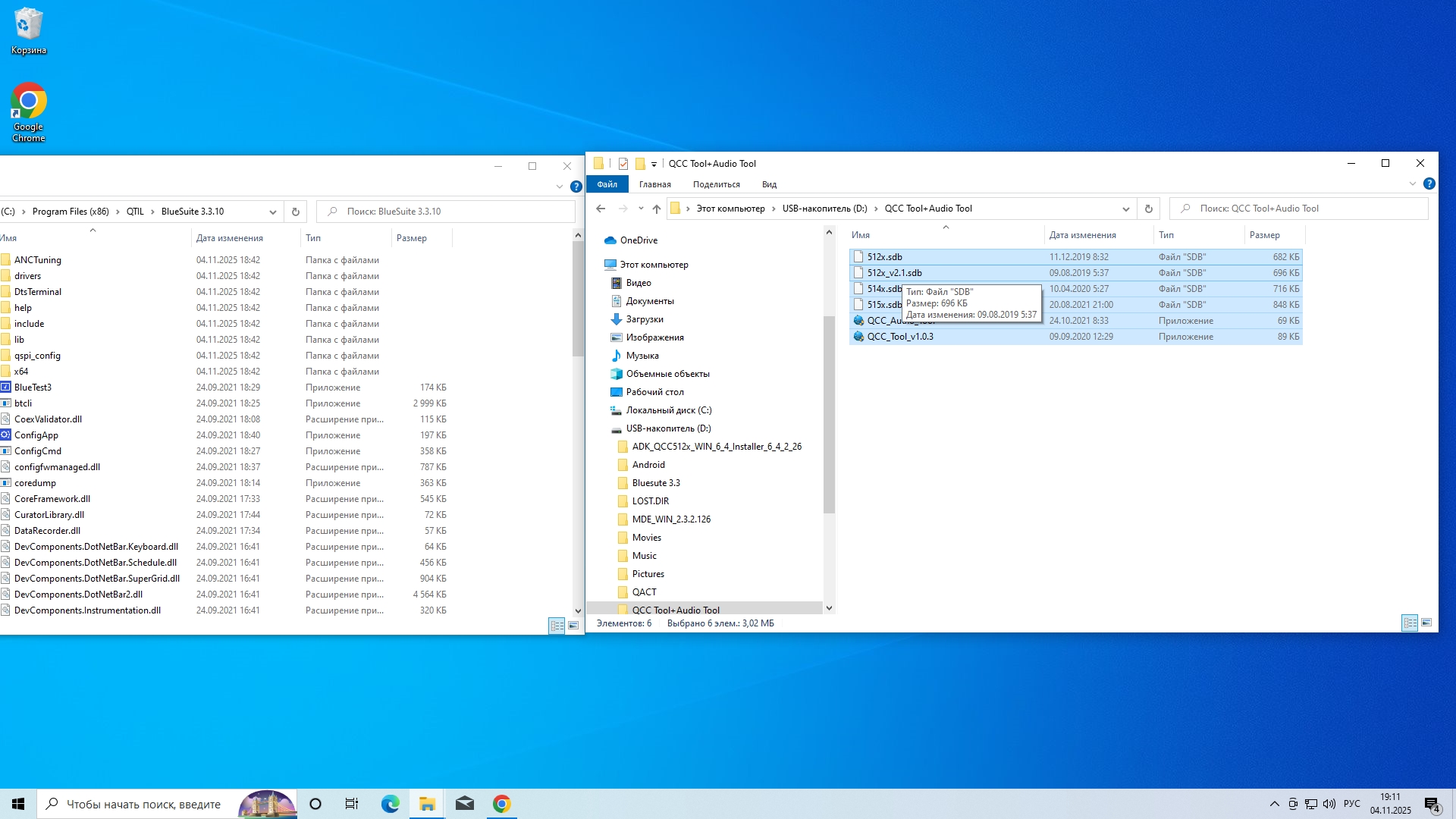Click the refresh button in the BlueSuite window

pyautogui.click(x=296, y=212)
